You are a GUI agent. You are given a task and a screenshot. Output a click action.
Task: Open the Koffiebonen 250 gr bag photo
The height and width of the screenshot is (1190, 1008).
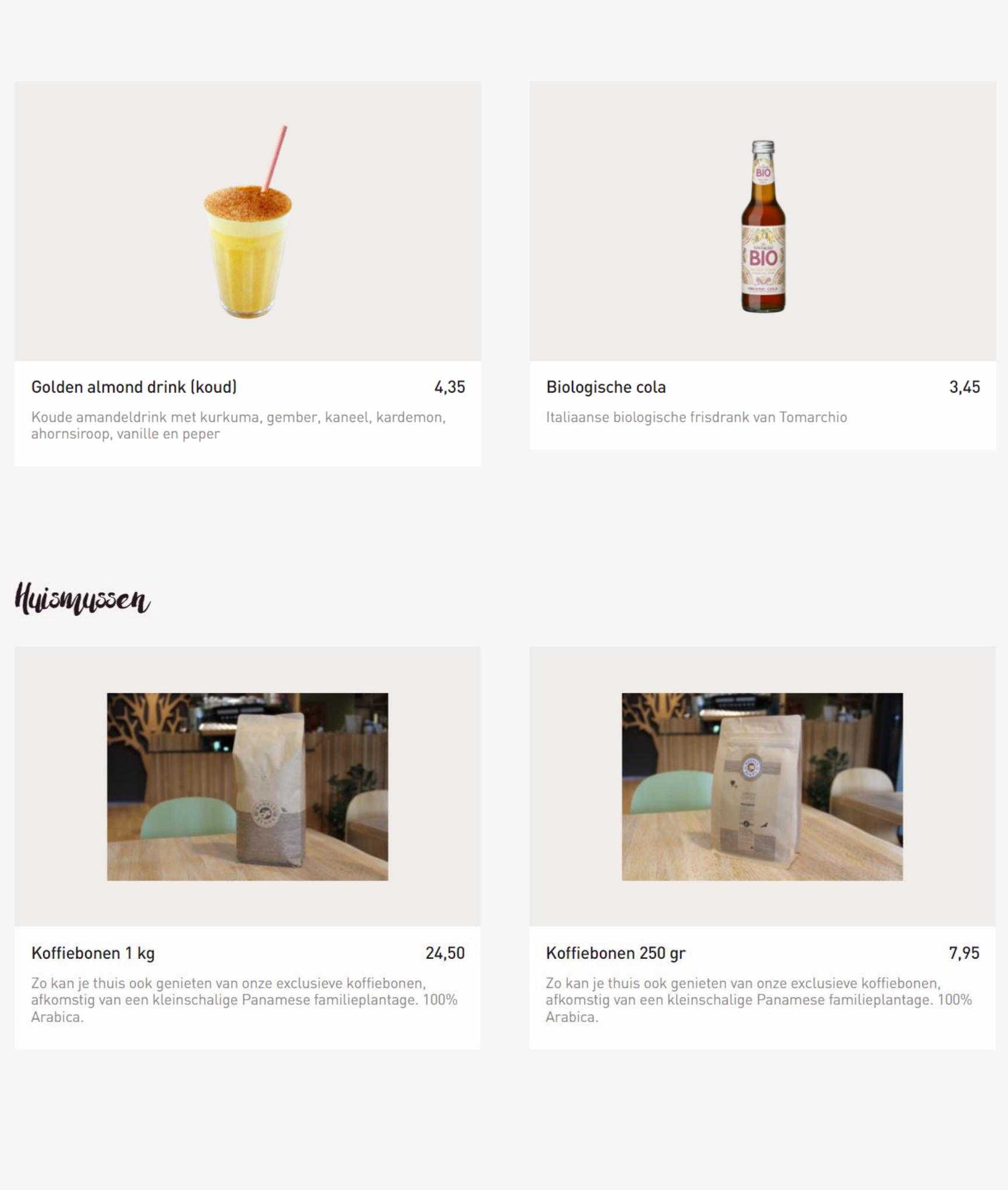tap(762, 786)
